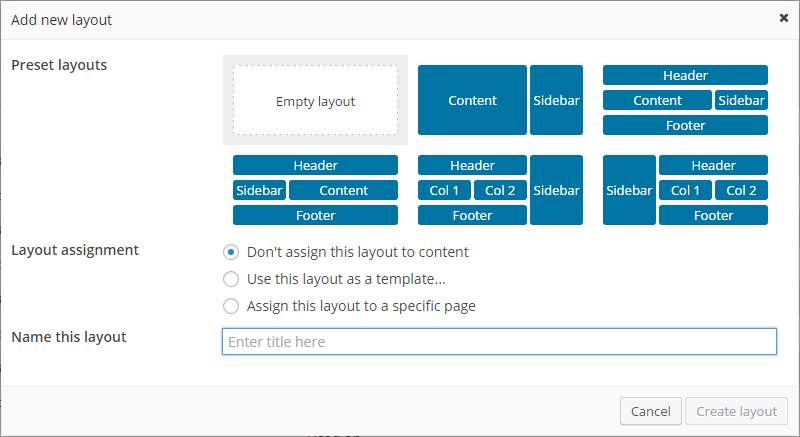The image size is (800, 437).
Task: Click the Header block in the third preset
Action: 685,75
